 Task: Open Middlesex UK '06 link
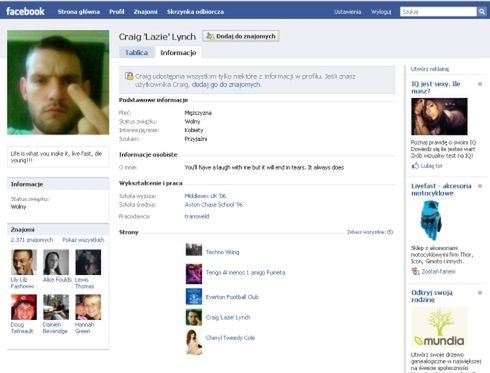click(205, 196)
